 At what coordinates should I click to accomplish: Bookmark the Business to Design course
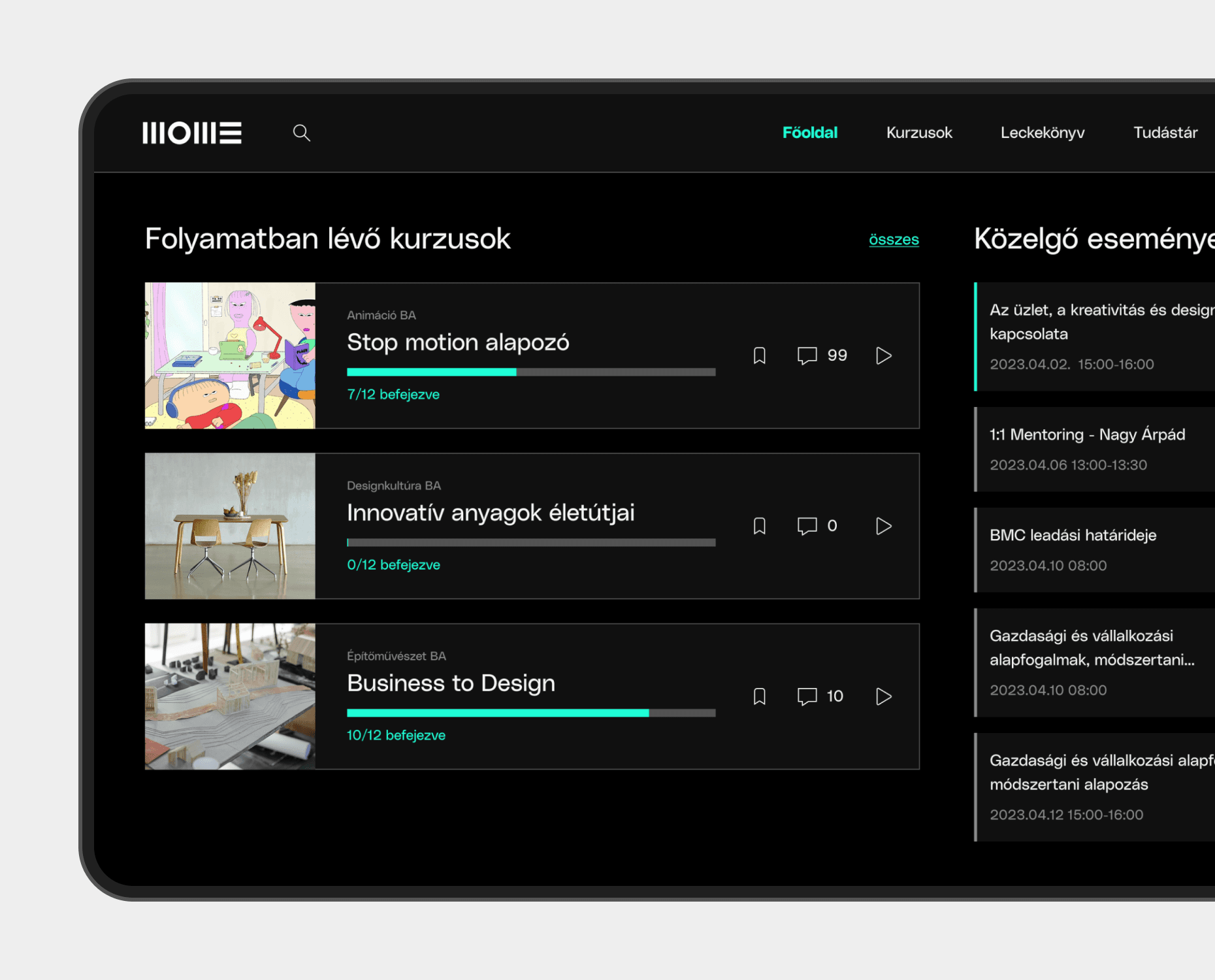click(759, 696)
